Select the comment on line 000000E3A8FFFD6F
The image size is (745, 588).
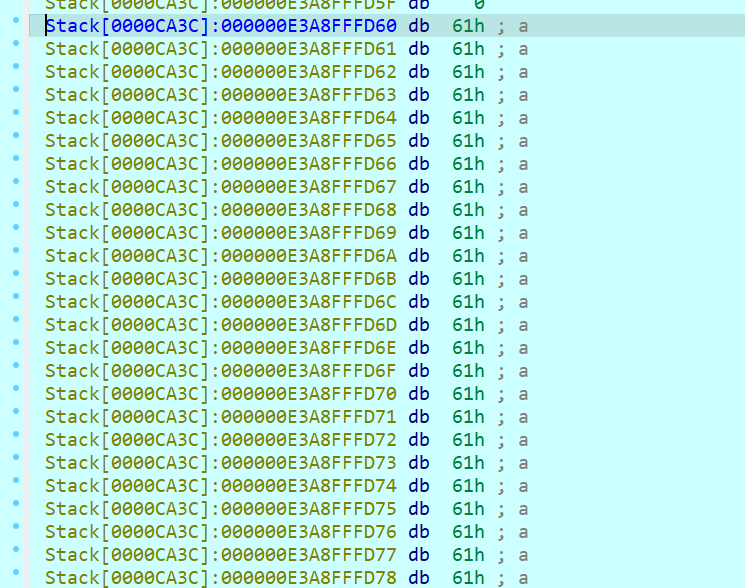click(x=512, y=371)
